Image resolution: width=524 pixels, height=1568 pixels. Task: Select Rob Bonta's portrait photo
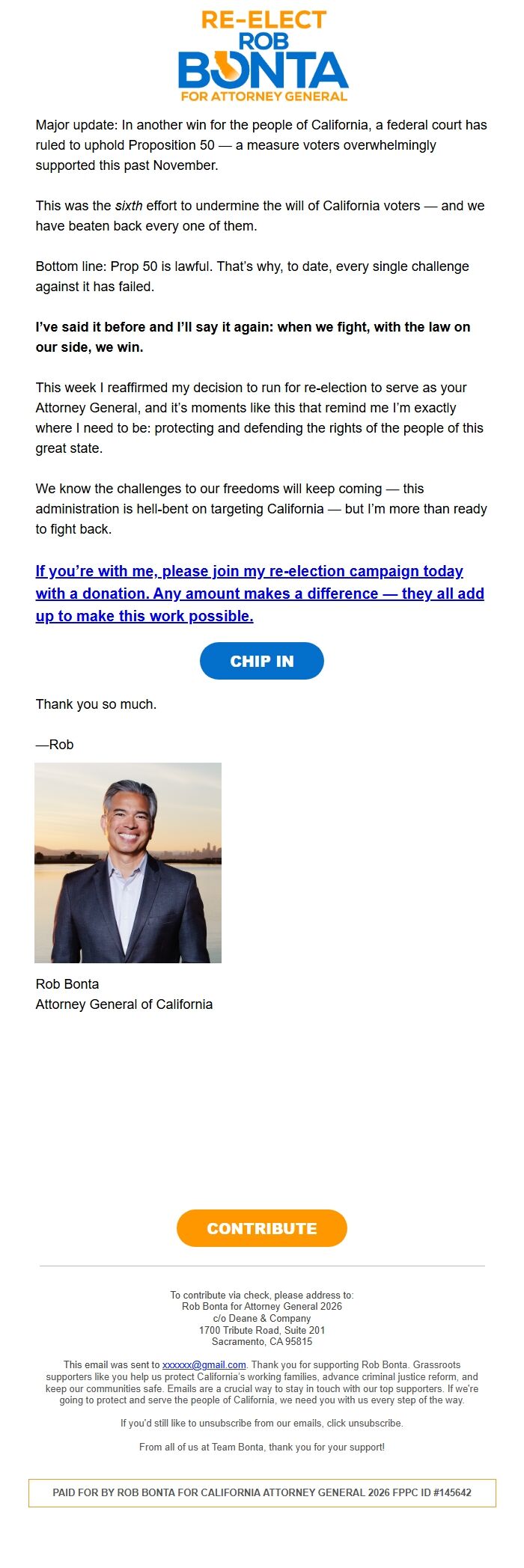click(128, 864)
